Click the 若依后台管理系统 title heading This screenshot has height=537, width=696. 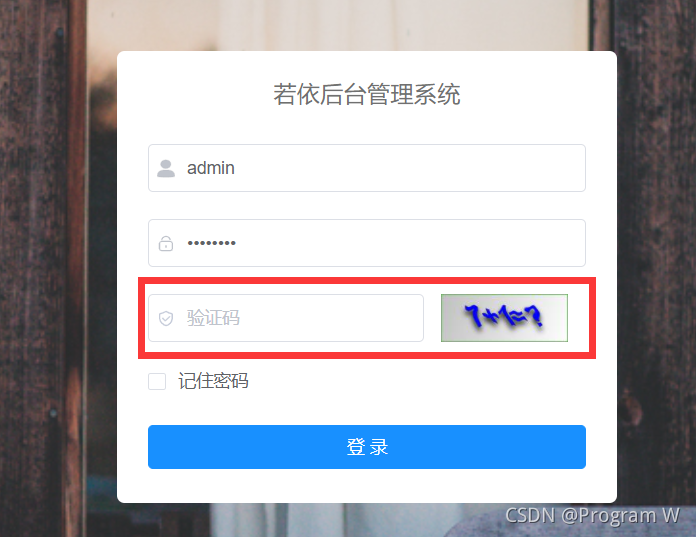coord(367,95)
